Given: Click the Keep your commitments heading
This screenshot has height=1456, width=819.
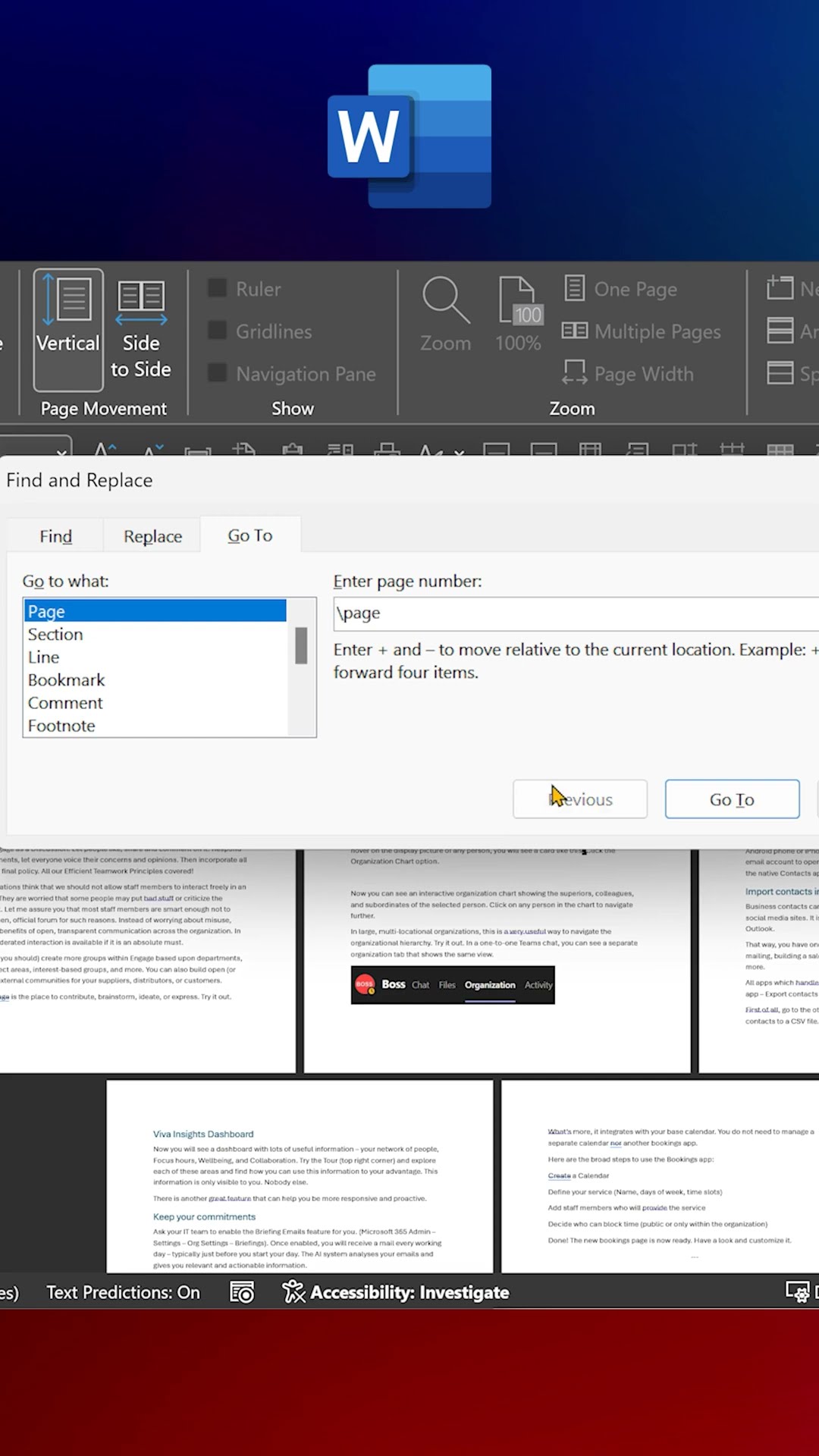Looking at the screenshot, I should click(x=204, y=1216).
